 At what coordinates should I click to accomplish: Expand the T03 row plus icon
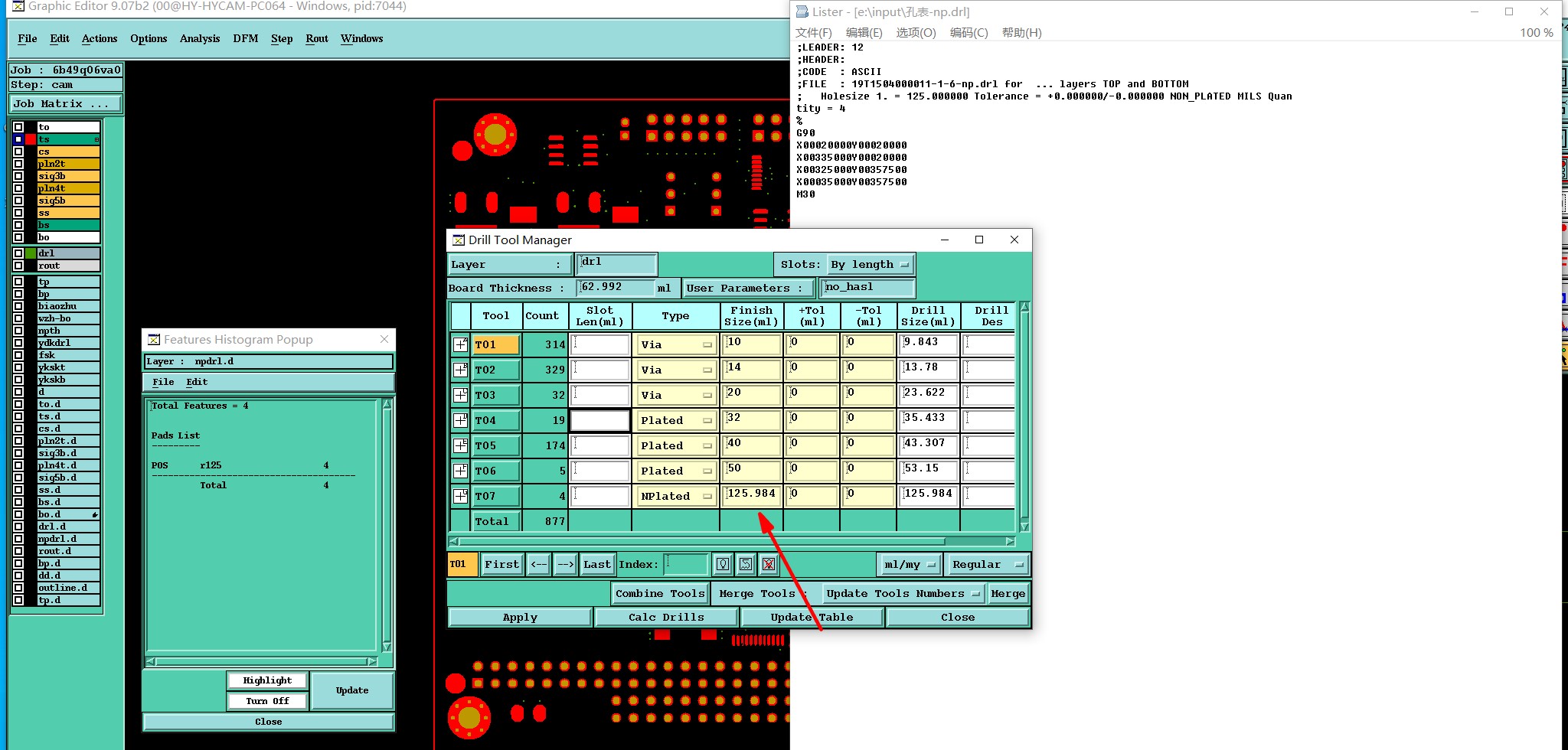(x=460, y=395)
